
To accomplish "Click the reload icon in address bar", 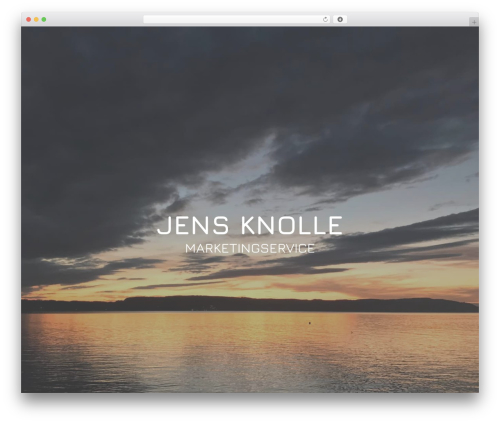I will point(325,19).
